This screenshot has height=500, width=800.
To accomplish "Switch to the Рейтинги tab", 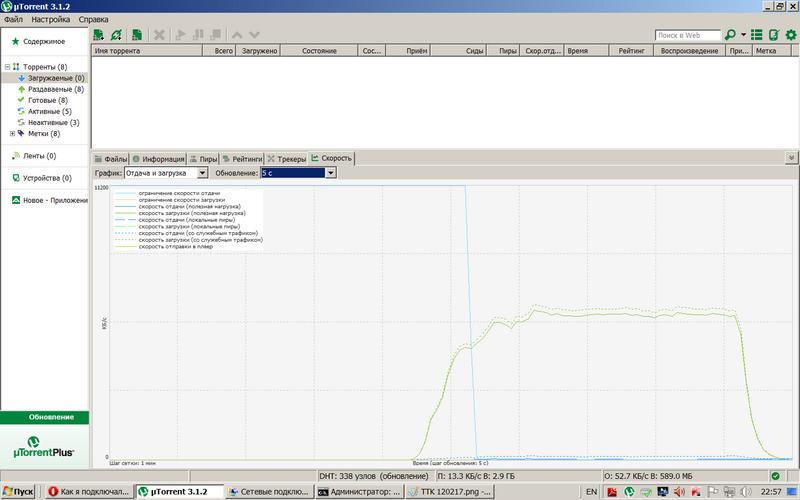I will [242, 159].
